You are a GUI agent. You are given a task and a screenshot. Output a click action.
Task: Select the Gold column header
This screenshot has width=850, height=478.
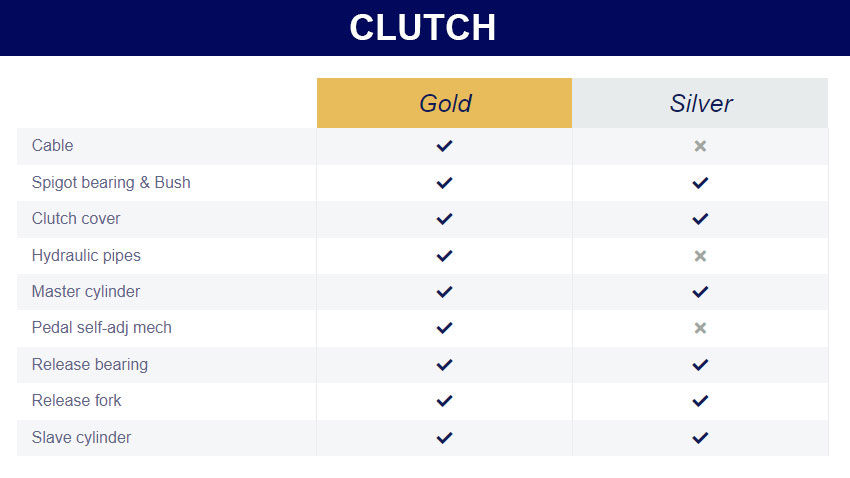click(445, 103)
